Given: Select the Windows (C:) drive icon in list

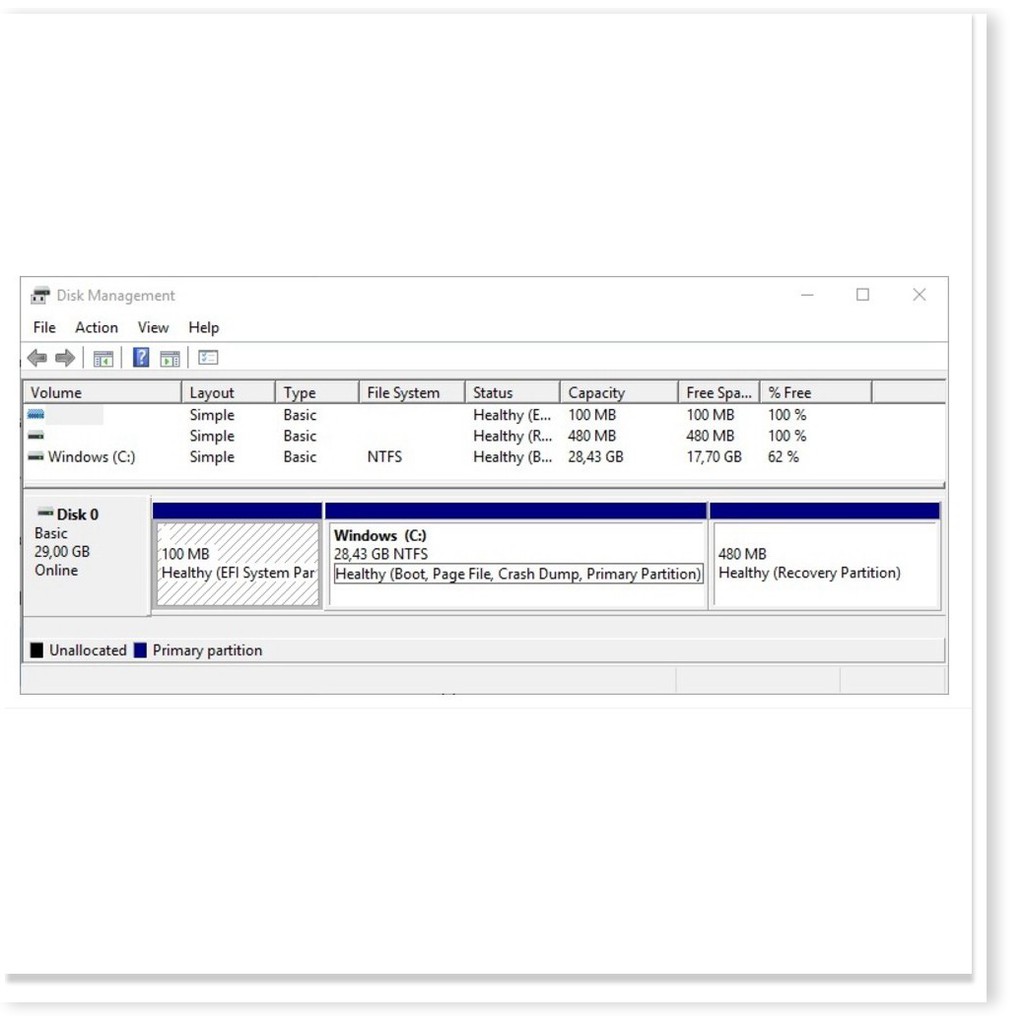Looking at the screenshot, I should (36, 457).
